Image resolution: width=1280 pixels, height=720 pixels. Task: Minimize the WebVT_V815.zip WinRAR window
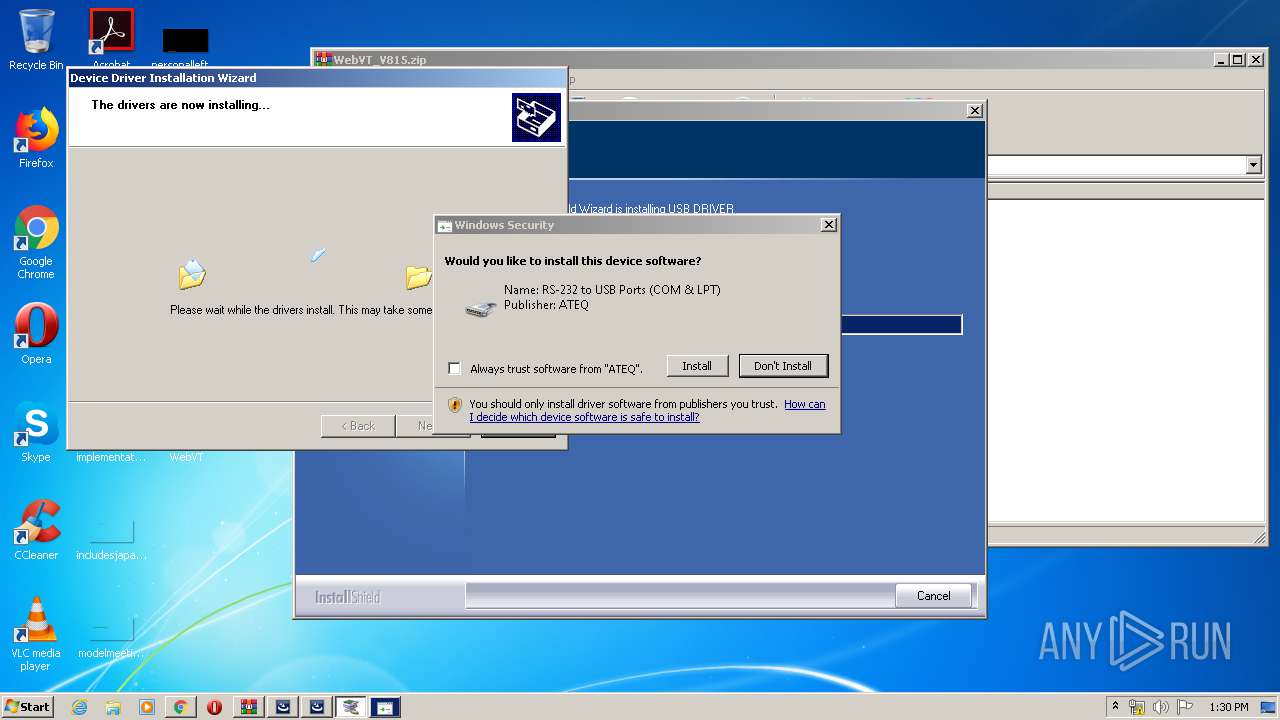point(1222,60)
